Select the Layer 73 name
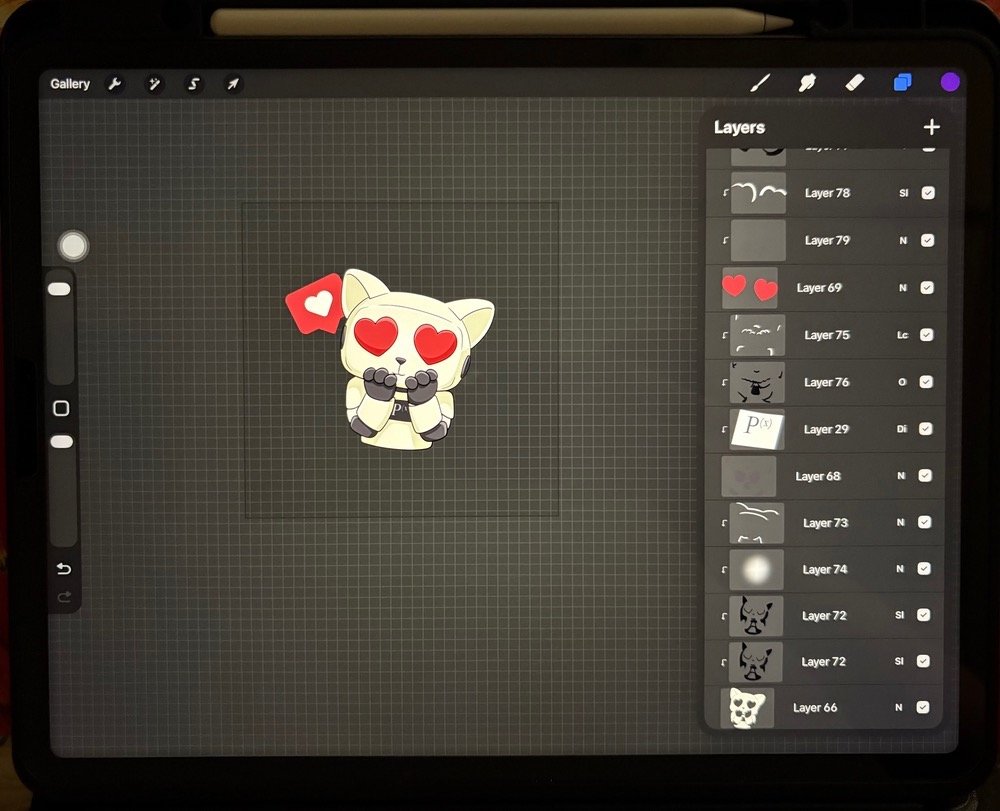The height and width of the screenshot is (811, 1000). pos(825,523)
